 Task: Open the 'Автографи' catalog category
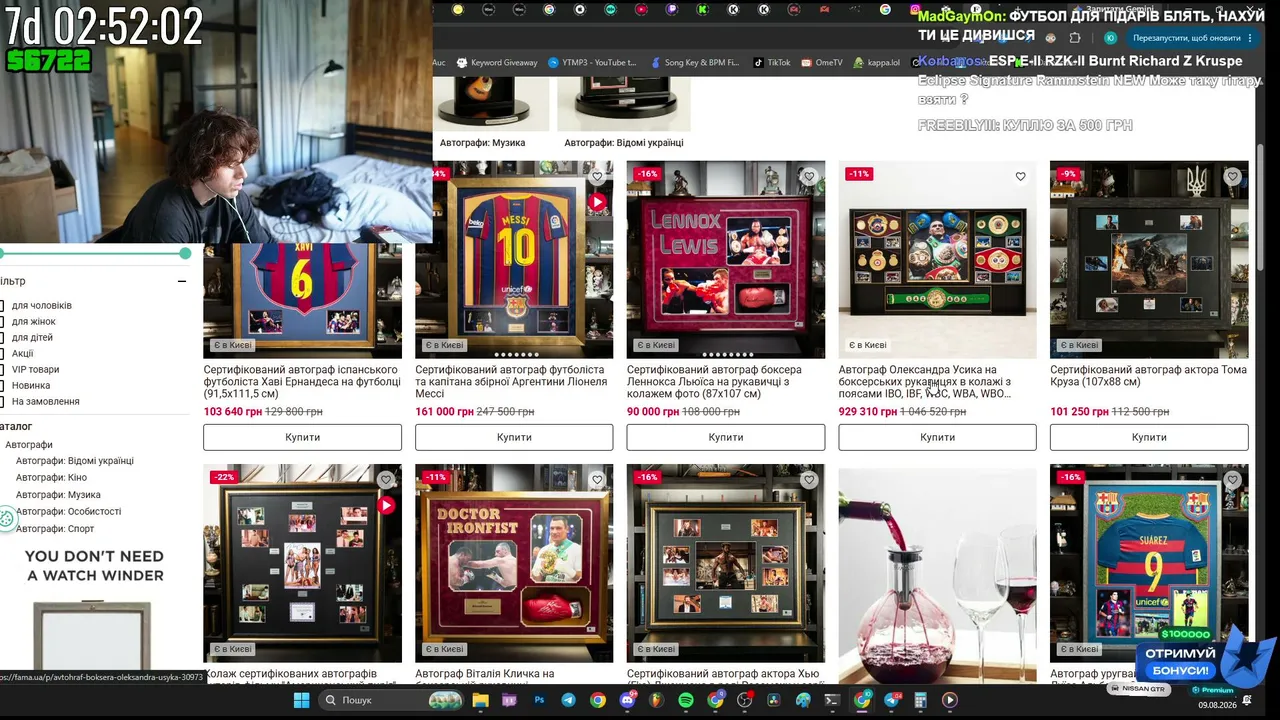coord(29,444)
